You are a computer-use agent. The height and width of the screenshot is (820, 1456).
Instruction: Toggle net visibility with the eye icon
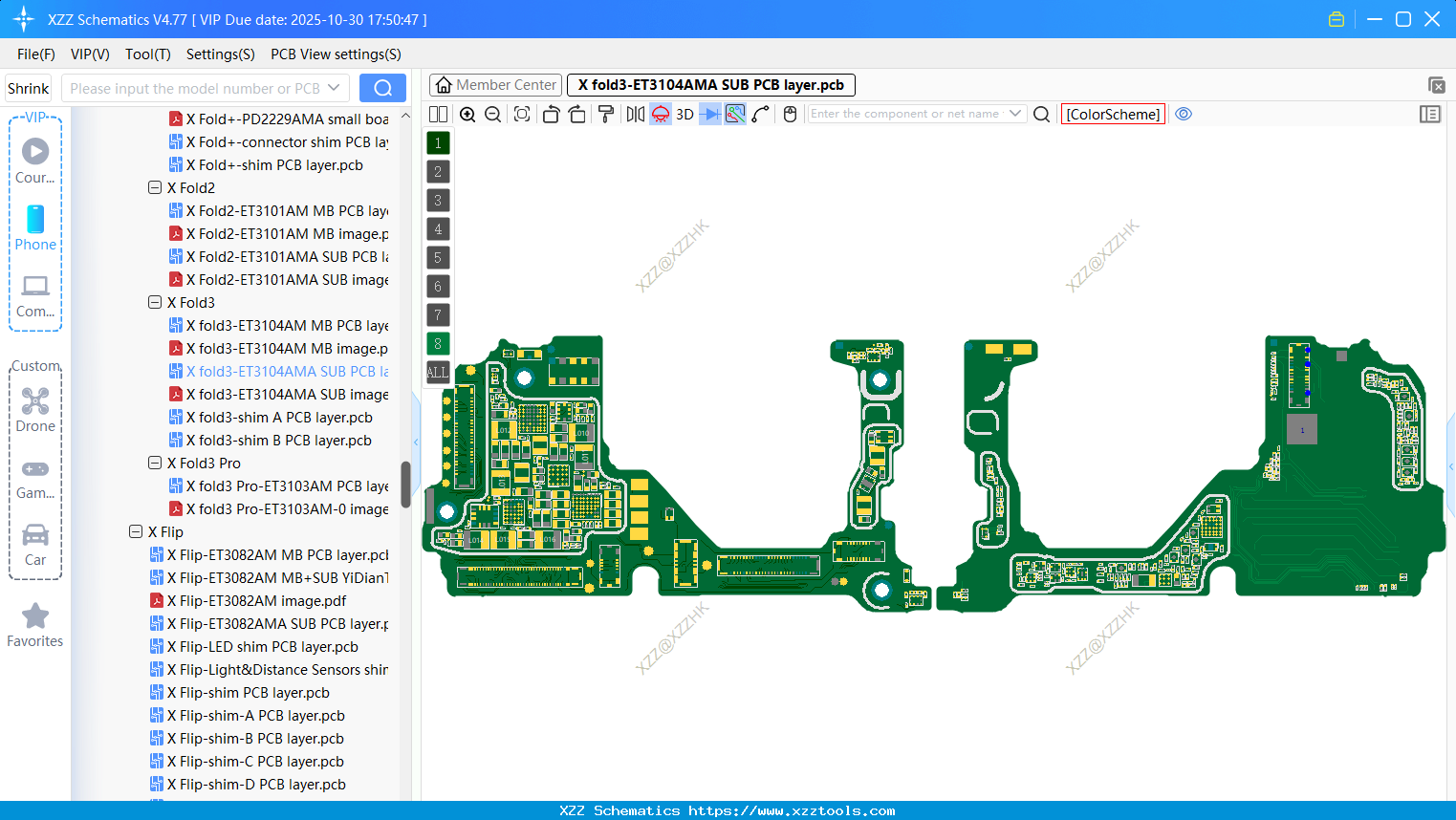[1184, 114]
